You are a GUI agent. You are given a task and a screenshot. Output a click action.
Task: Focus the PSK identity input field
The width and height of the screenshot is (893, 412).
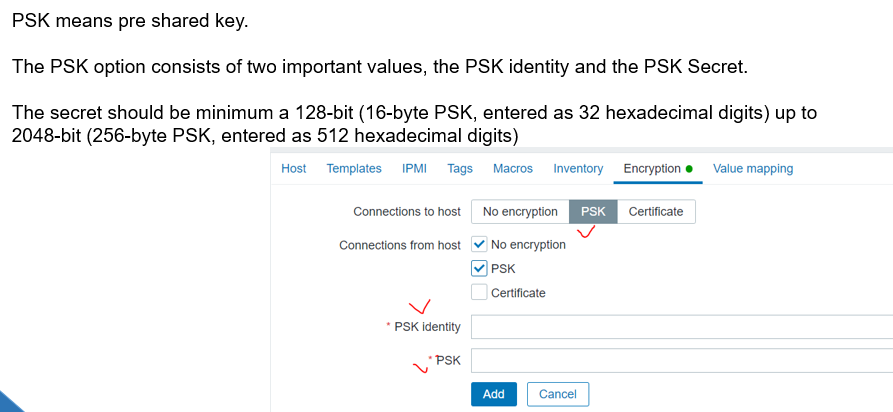pos(682,327)
